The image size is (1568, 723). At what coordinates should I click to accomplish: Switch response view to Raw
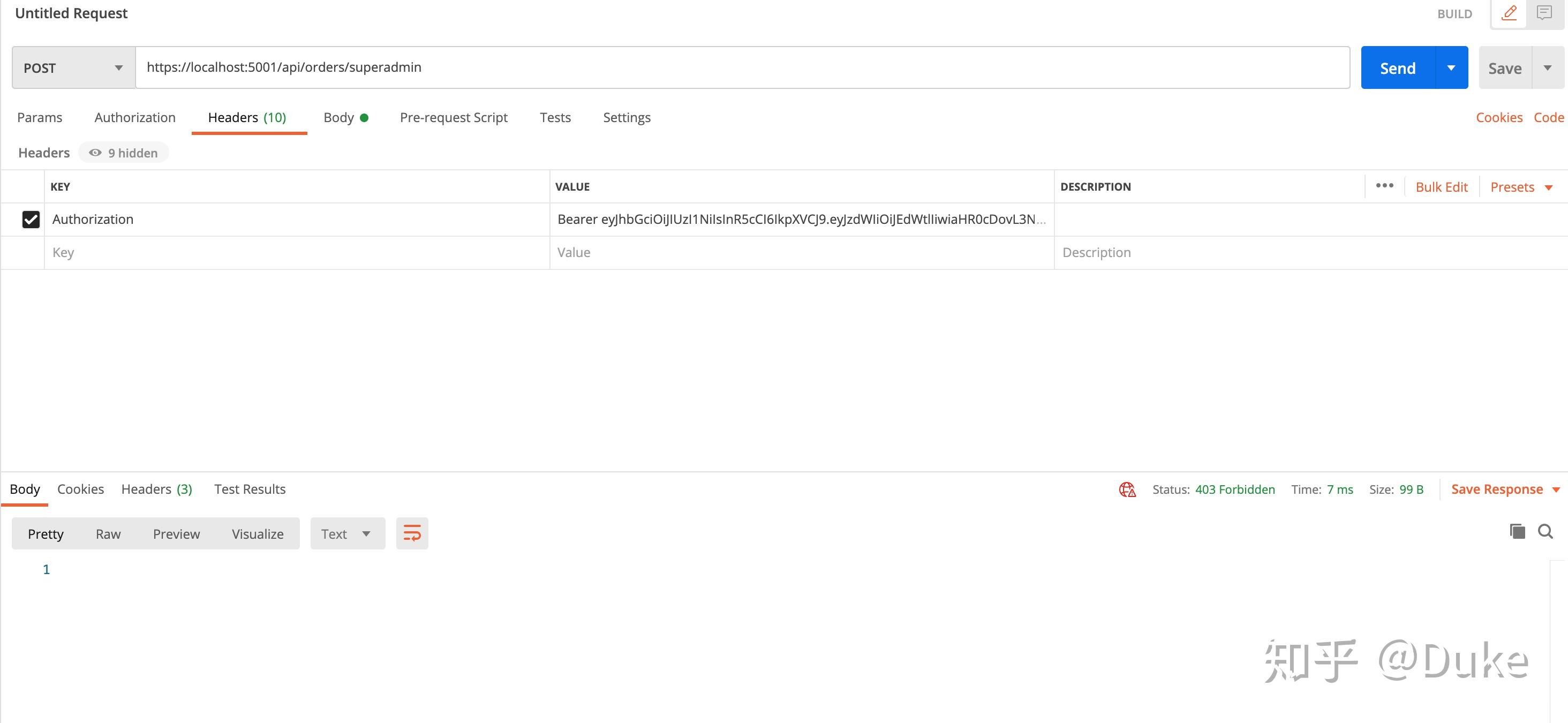108,534
